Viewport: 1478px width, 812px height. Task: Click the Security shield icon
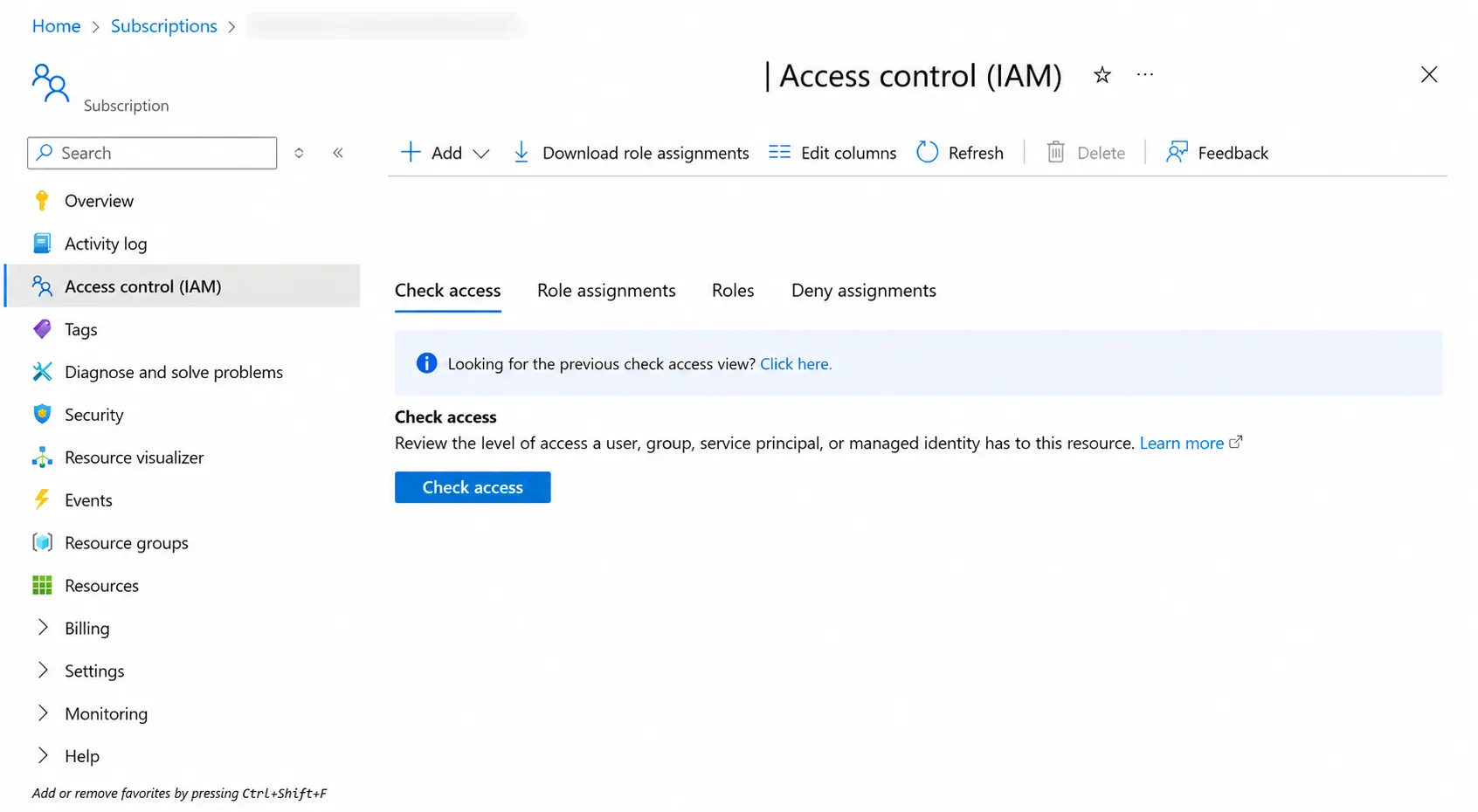(x=42, y=415)
